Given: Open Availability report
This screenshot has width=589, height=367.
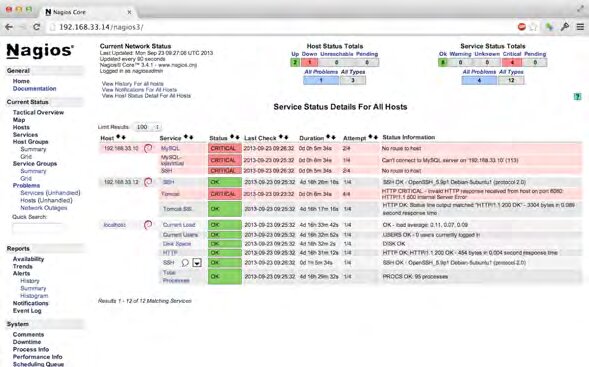Looking at the screenshot, I should coord(29,259).
